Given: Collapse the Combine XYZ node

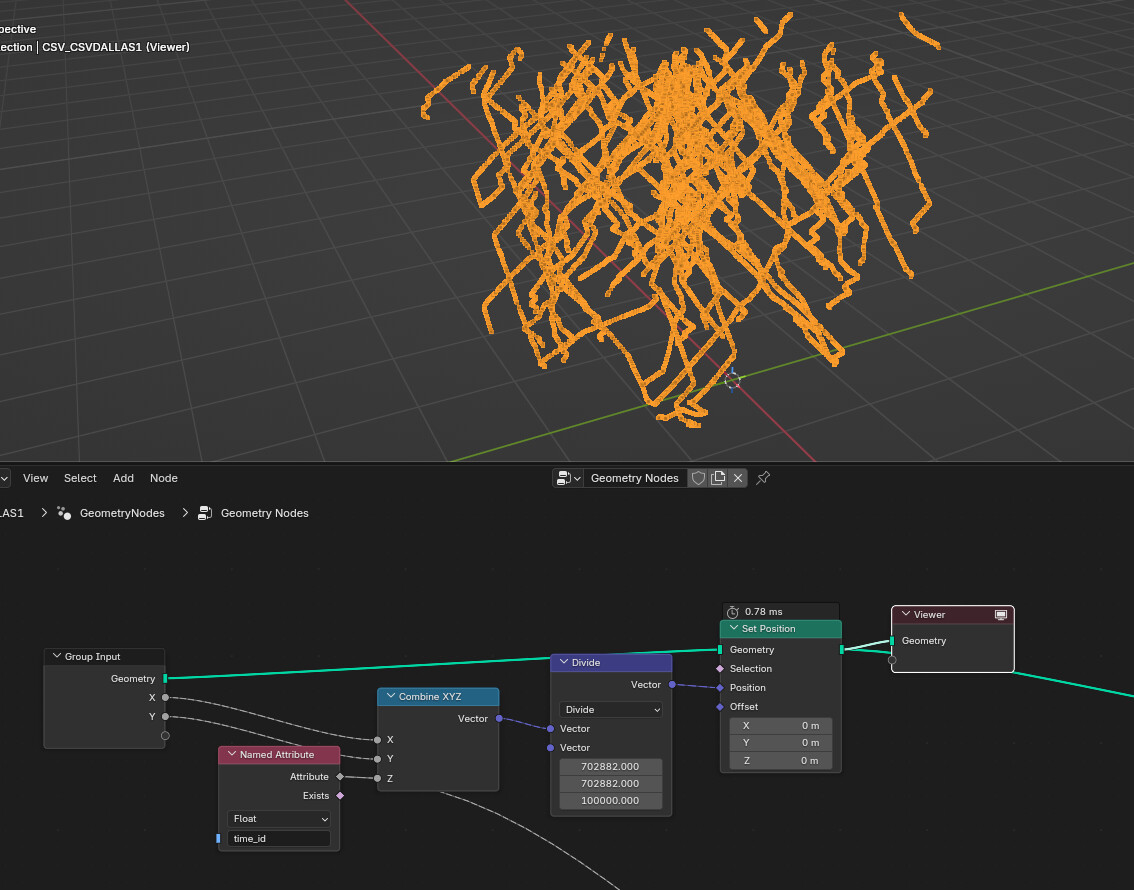Looking at the screenshot, I should pyautogui.click(x=391, y=696).
